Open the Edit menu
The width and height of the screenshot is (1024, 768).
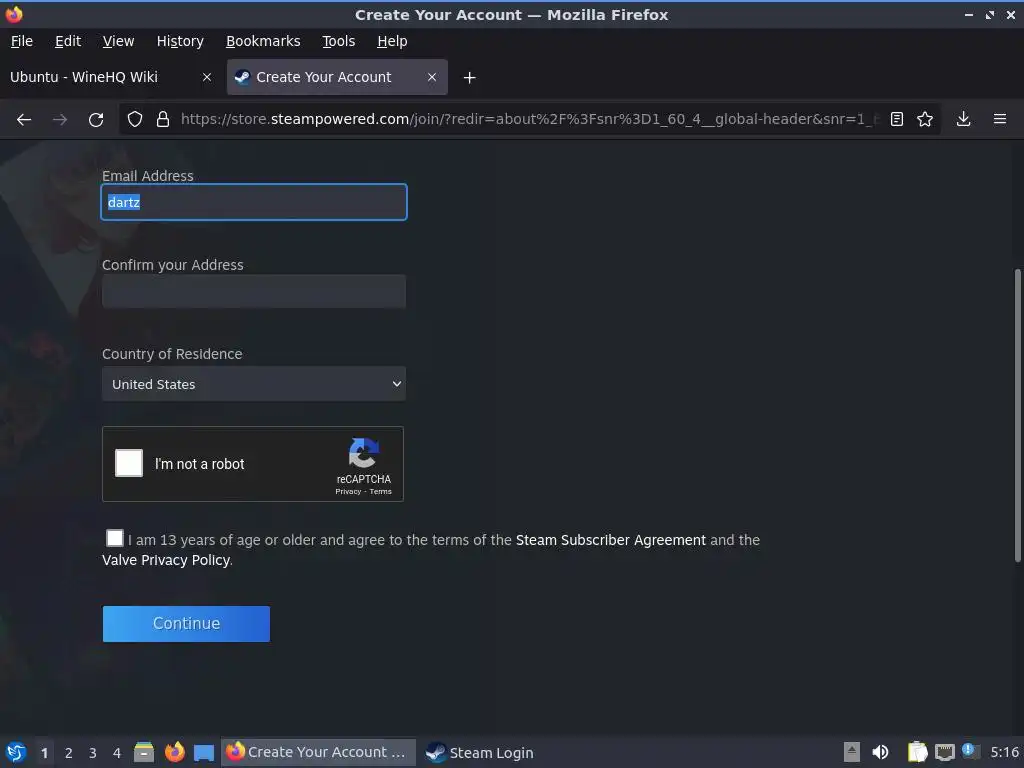click(x=68, y=41)
